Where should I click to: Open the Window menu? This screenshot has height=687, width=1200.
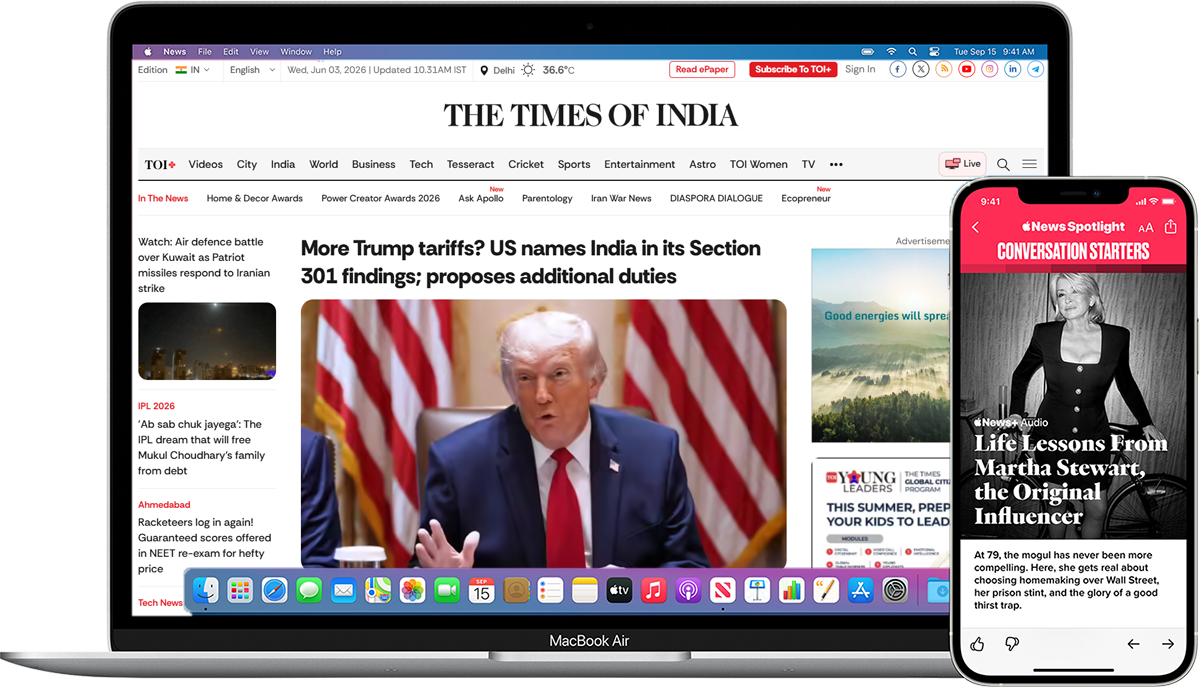pos(296,52)
